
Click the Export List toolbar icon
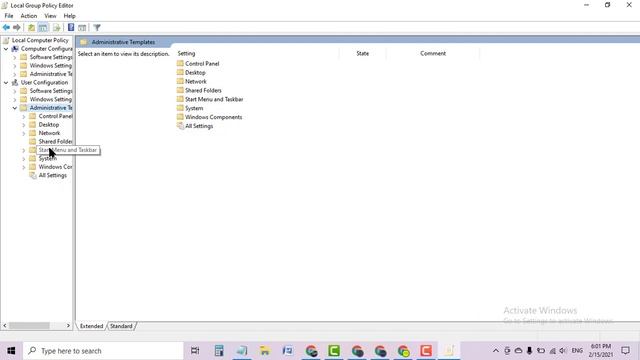(x=56, y=28)
